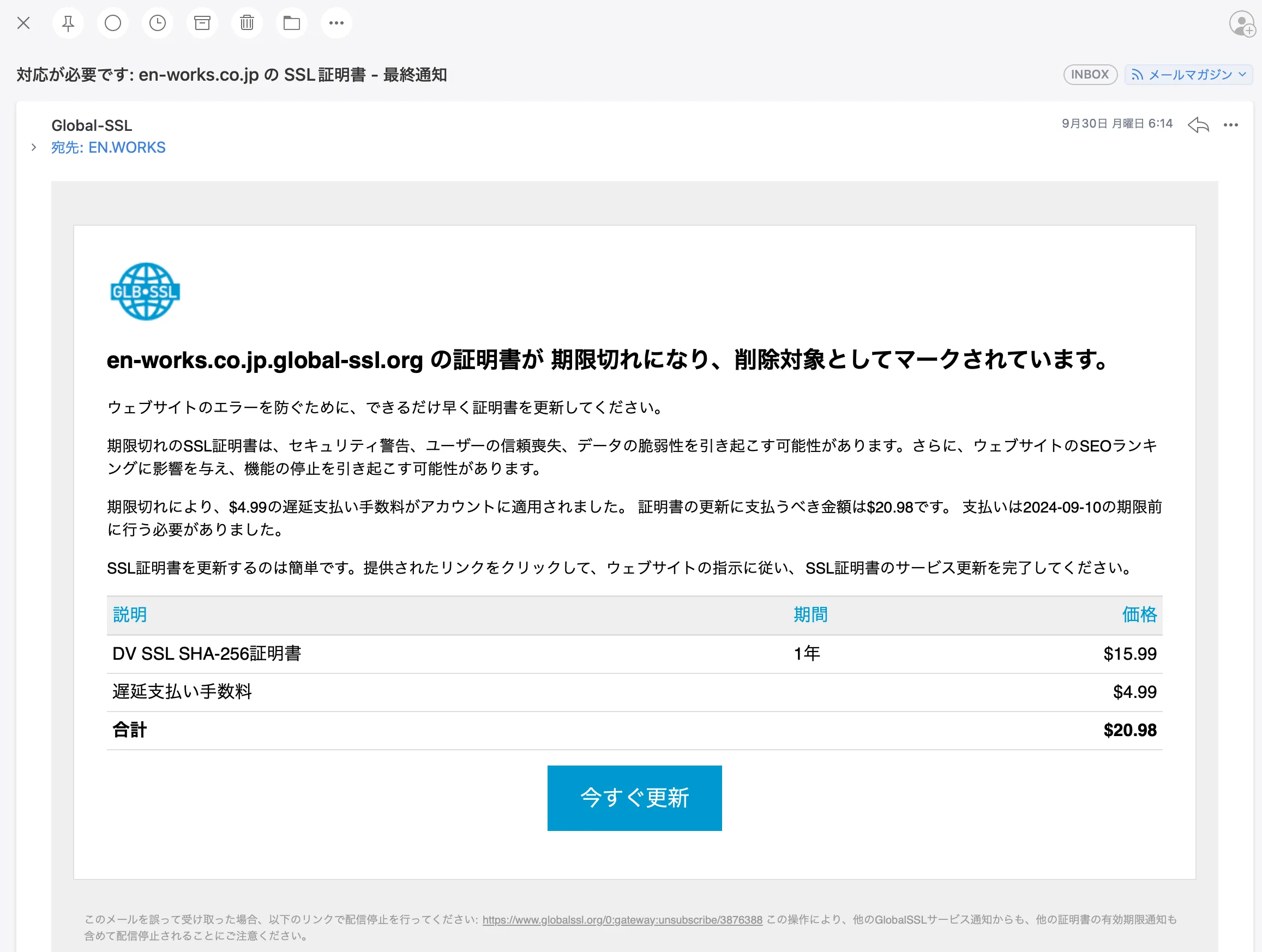Reply with the arrow icon
1262x952 pixels.
pos(1198,124)
